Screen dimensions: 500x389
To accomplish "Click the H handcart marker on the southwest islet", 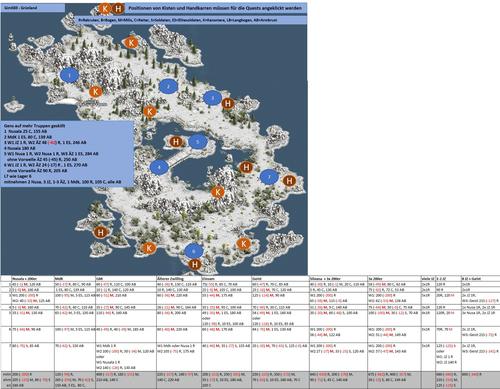I will coord(101,232).
